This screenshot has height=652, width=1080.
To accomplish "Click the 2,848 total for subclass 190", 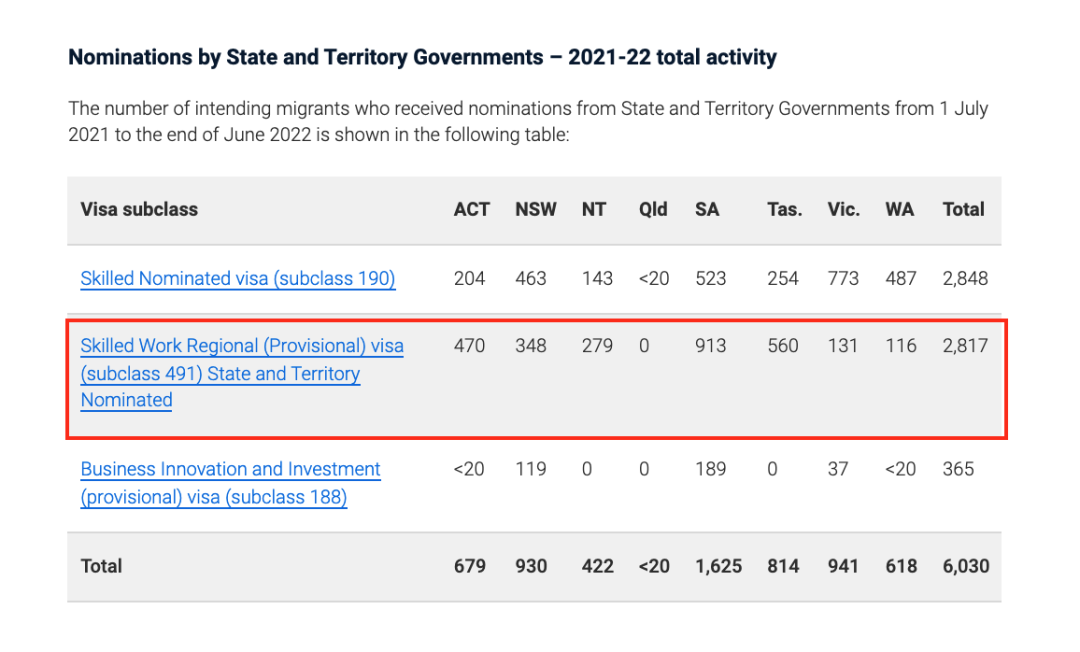I will click(965, 279).
